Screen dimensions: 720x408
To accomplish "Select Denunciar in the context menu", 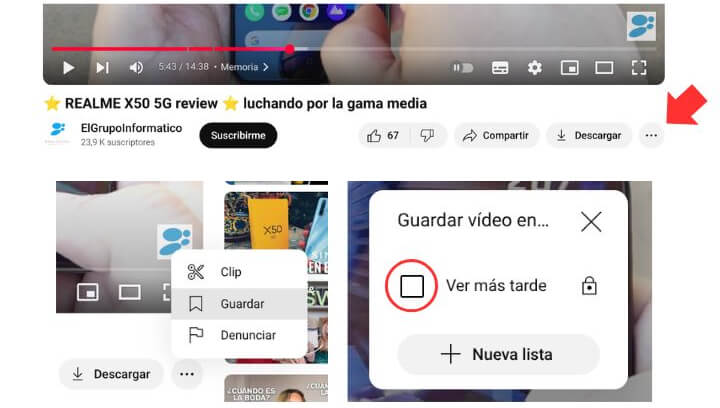I will coord(239,335).
